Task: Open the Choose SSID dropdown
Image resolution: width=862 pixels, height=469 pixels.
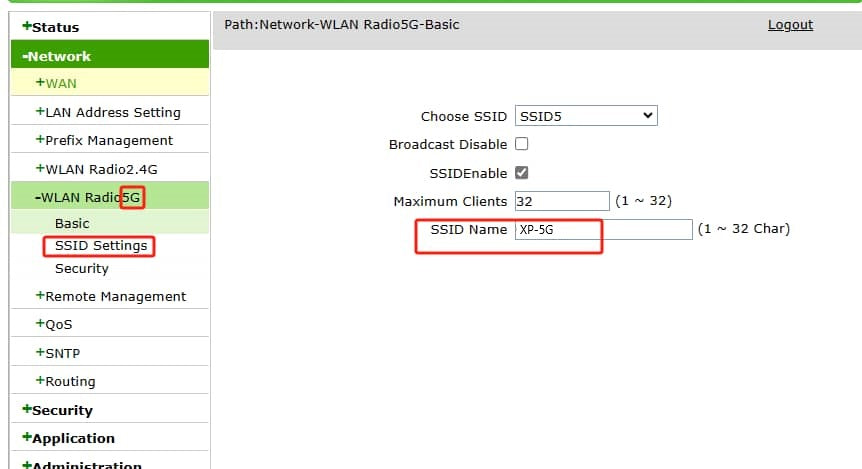Action: 586,116
